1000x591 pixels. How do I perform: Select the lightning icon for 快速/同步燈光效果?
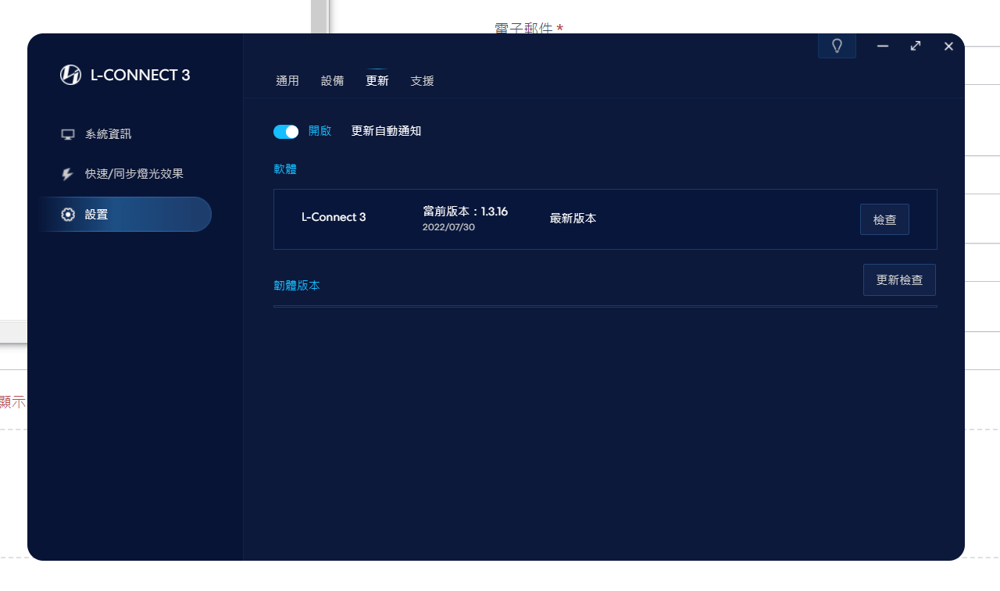click(66, 173)
